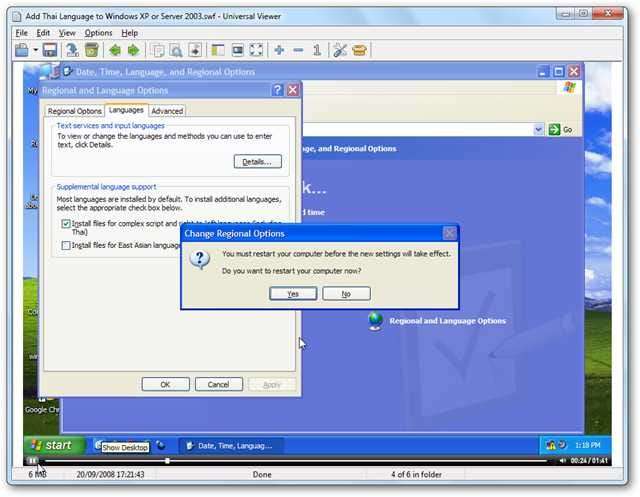
Task: Zoom in with the blue plus icon
Action: click(279, 50)
